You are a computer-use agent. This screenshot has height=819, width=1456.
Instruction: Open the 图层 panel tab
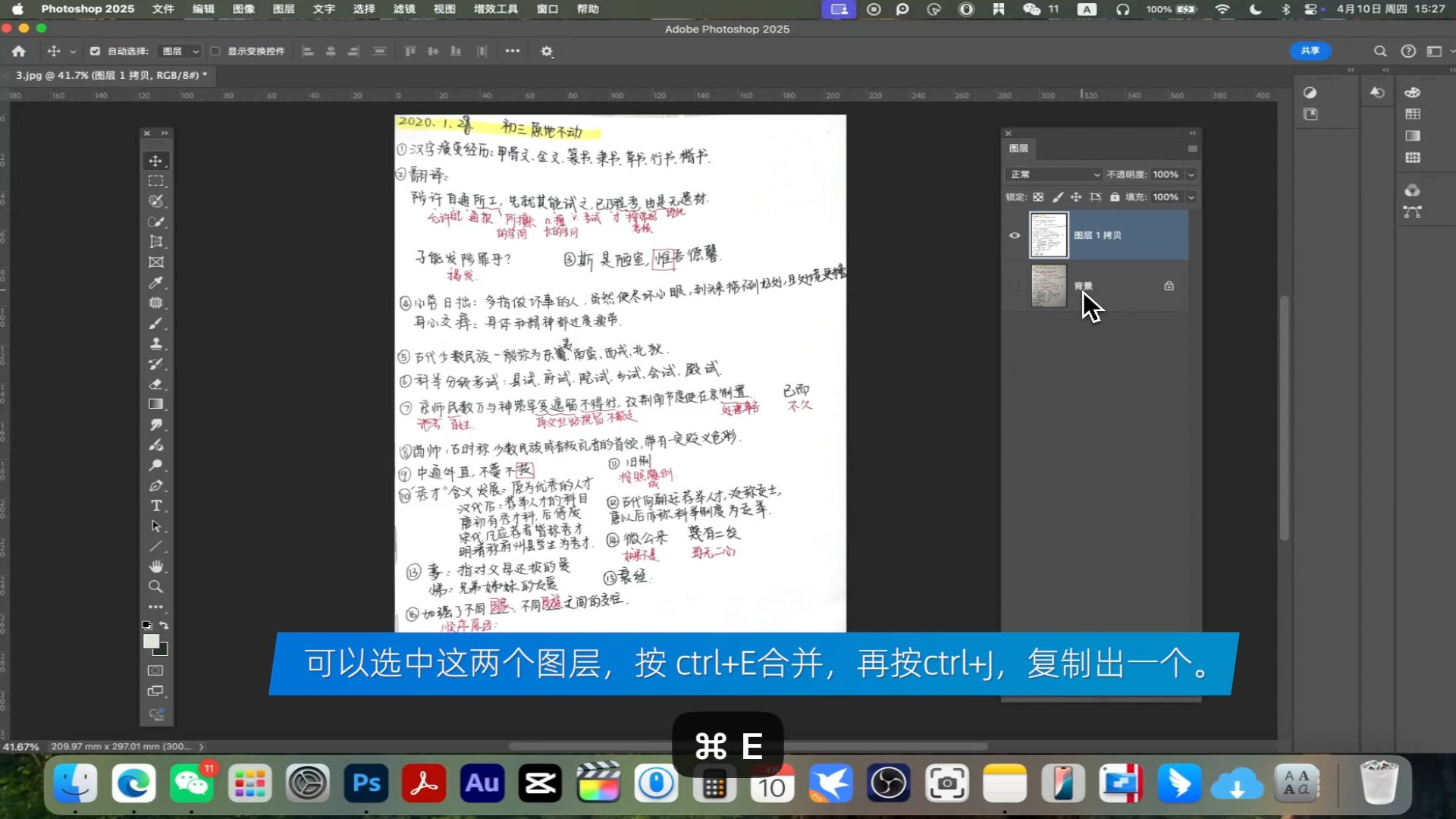1019,149
